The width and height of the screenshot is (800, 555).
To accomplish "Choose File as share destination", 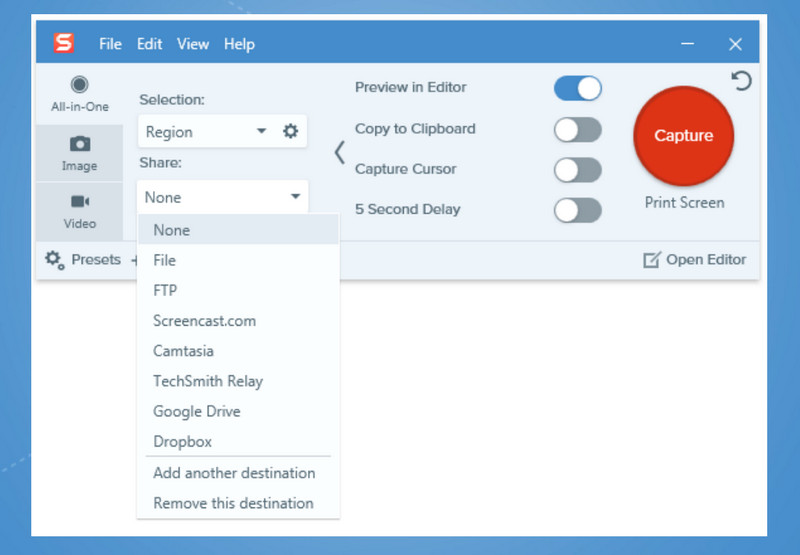I will click(x=238, y=260).
